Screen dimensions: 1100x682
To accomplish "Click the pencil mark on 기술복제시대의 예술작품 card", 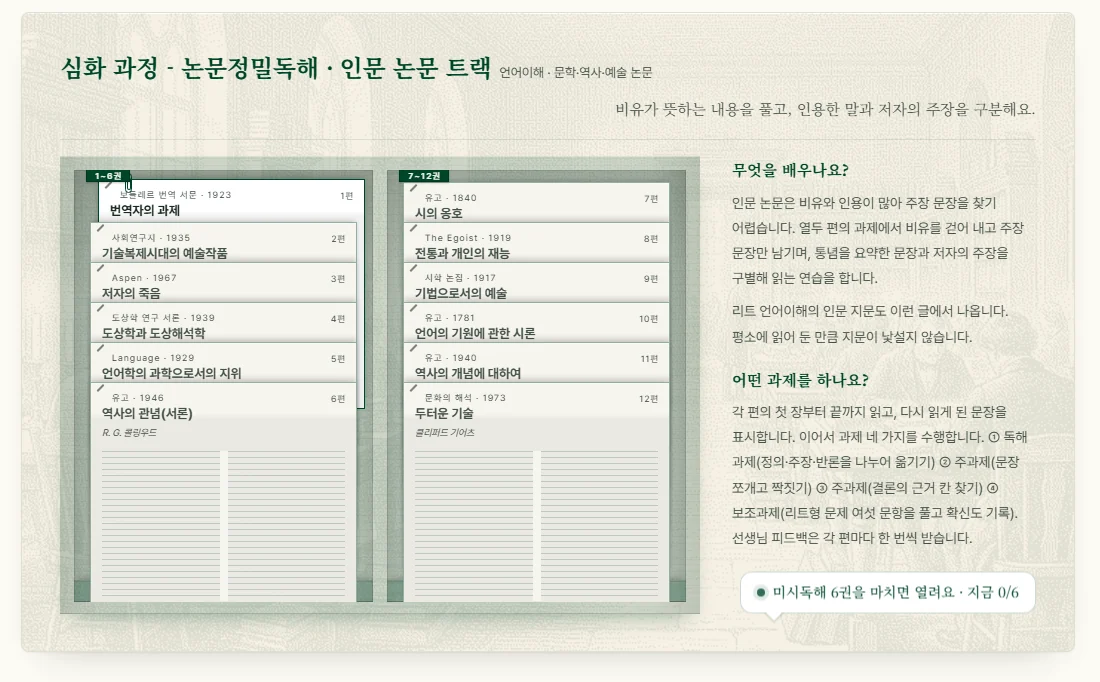I will [100, 228].
